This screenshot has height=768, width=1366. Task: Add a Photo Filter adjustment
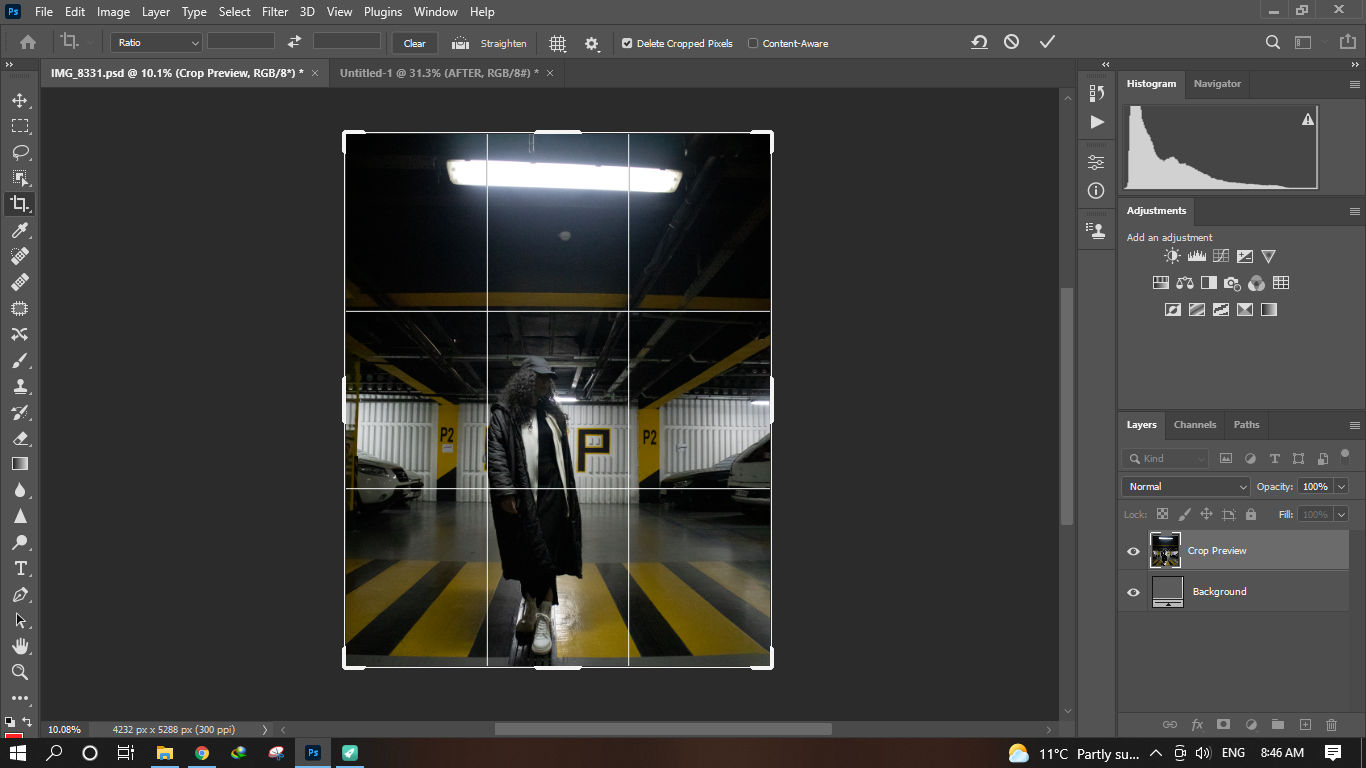(x=1232, y=283)
